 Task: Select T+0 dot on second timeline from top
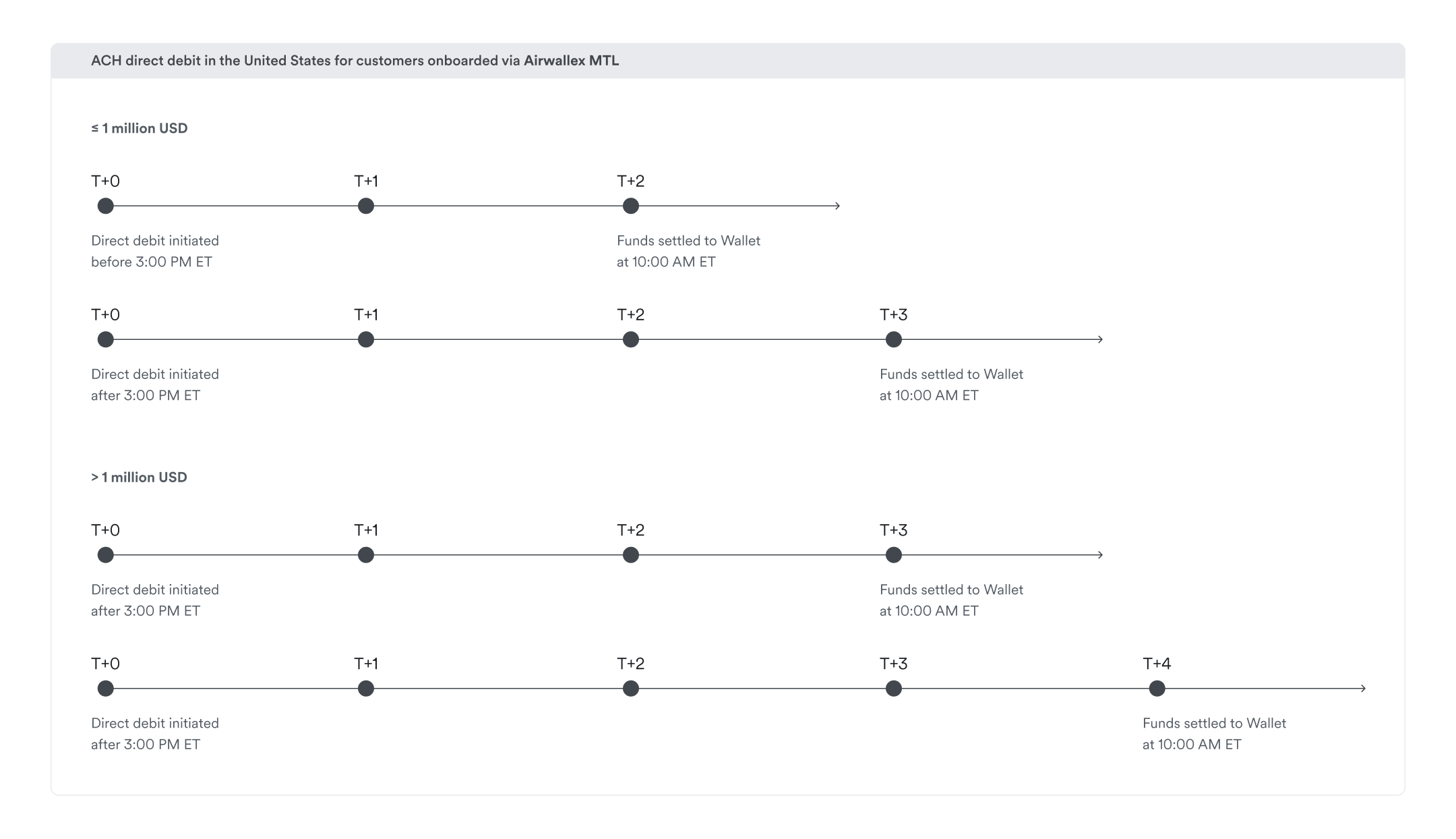pos(106,339)
